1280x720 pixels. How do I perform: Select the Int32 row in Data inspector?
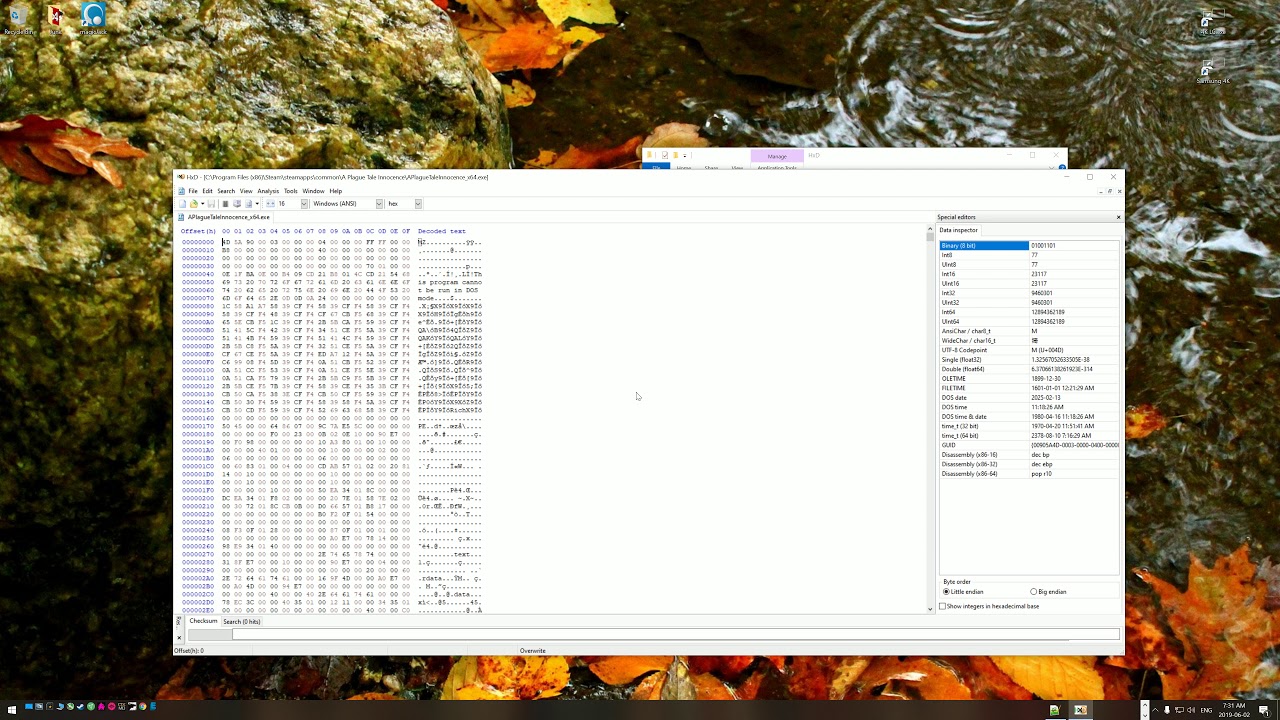(1029, 293)
